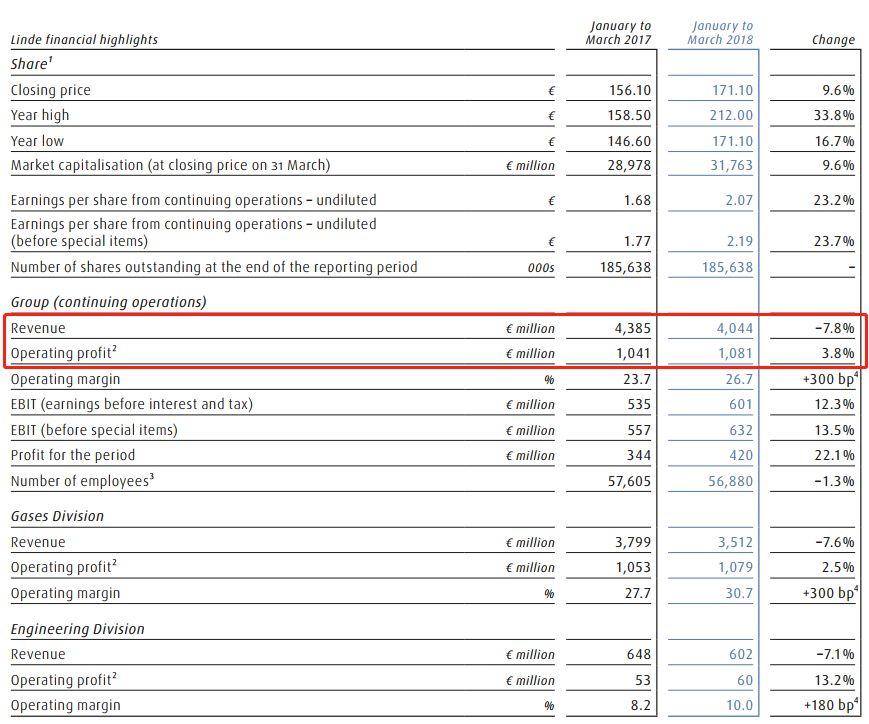Click the 'Profit for the period' row label

(73, 455)
